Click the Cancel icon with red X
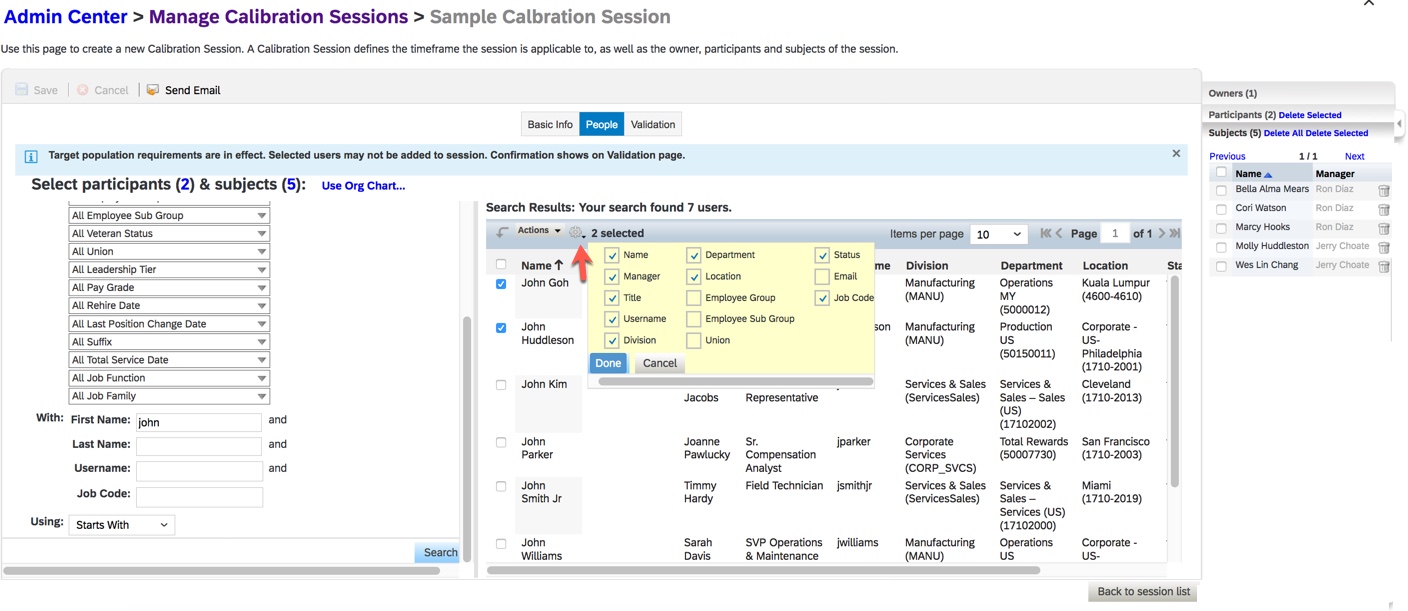 [82, 89]
